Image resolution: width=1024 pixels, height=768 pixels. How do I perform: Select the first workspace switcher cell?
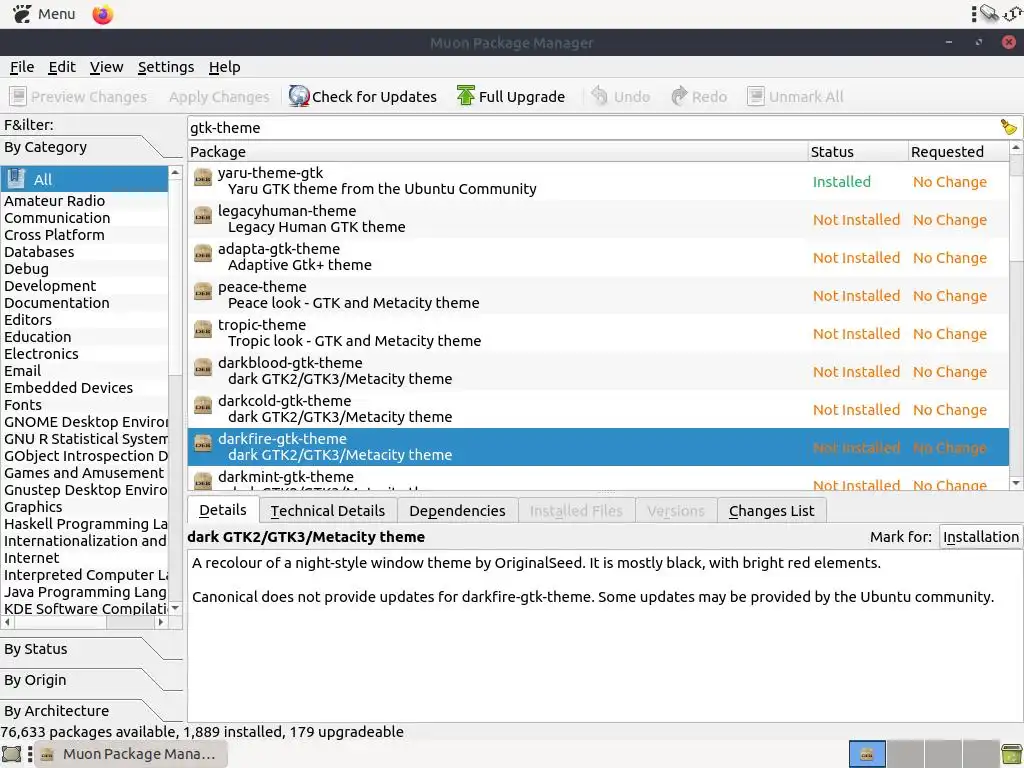point(867,754)
